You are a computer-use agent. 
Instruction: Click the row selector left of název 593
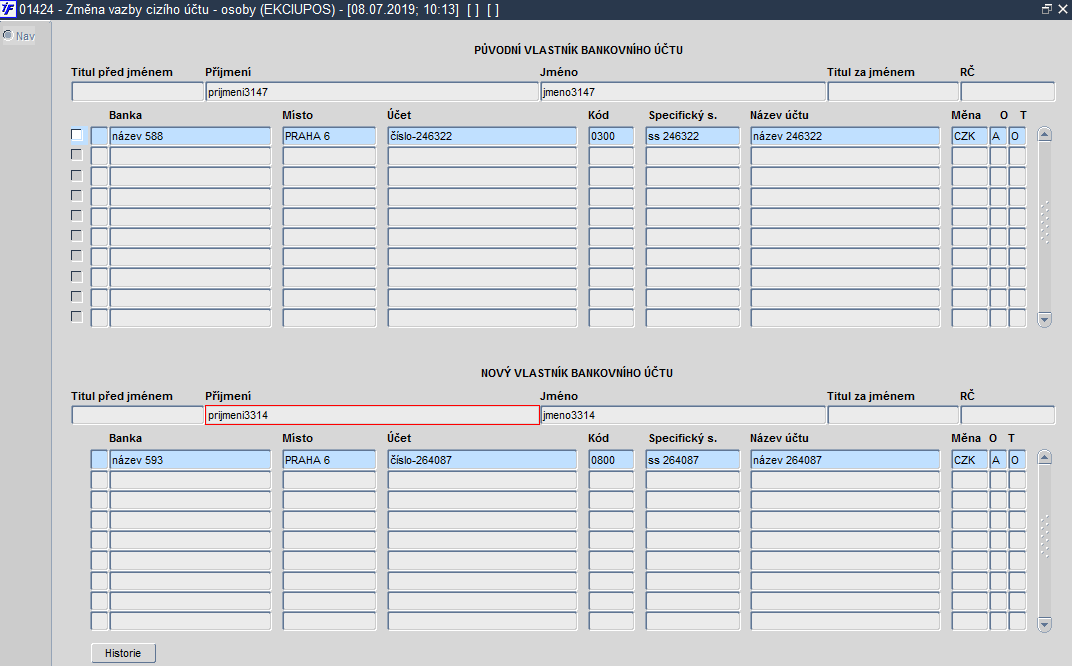point(100,460)
